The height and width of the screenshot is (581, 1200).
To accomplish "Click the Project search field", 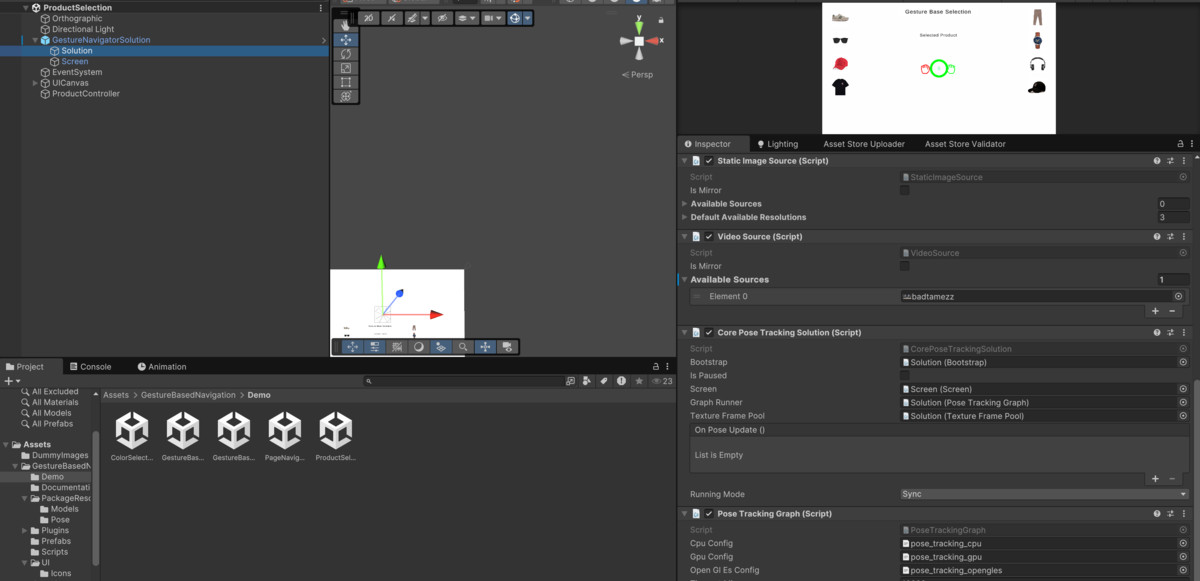I will [x=465, y=381].
